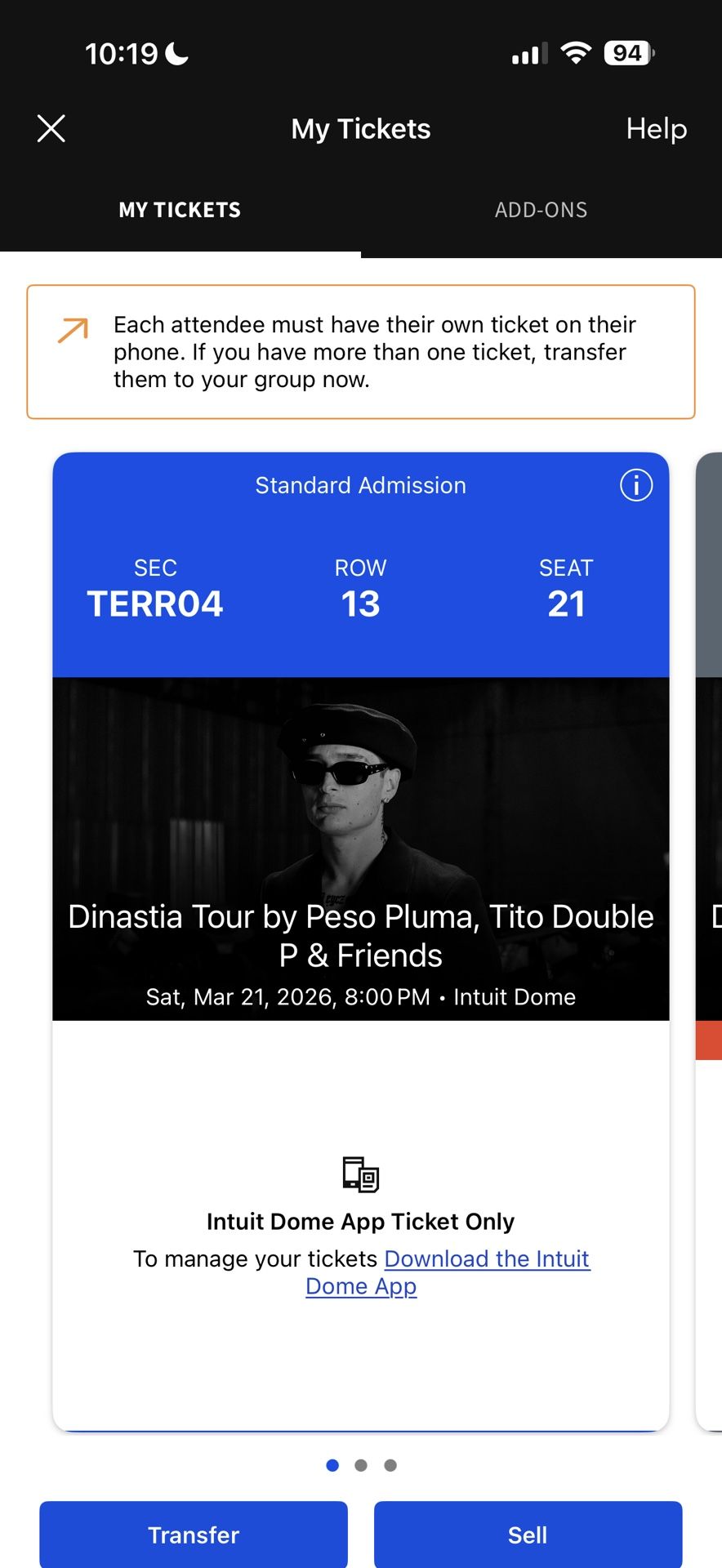Go to the third ticket page dot

pyautogui.click(x=390, y=1465)
